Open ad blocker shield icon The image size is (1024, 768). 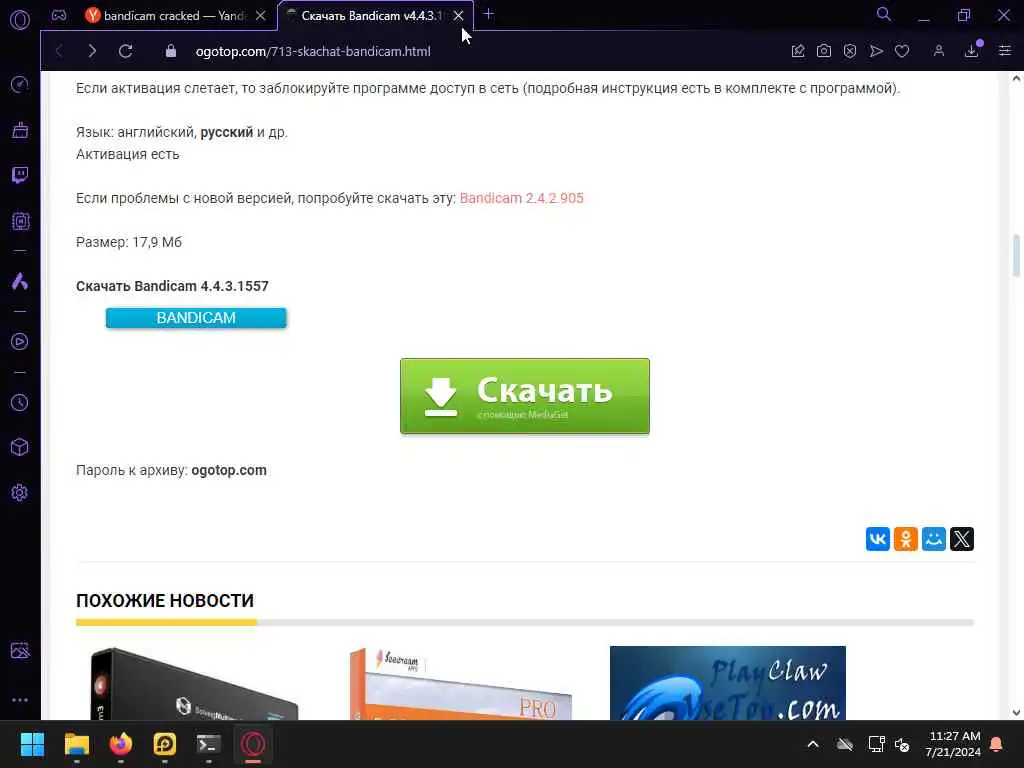click(x=850, y=51)
